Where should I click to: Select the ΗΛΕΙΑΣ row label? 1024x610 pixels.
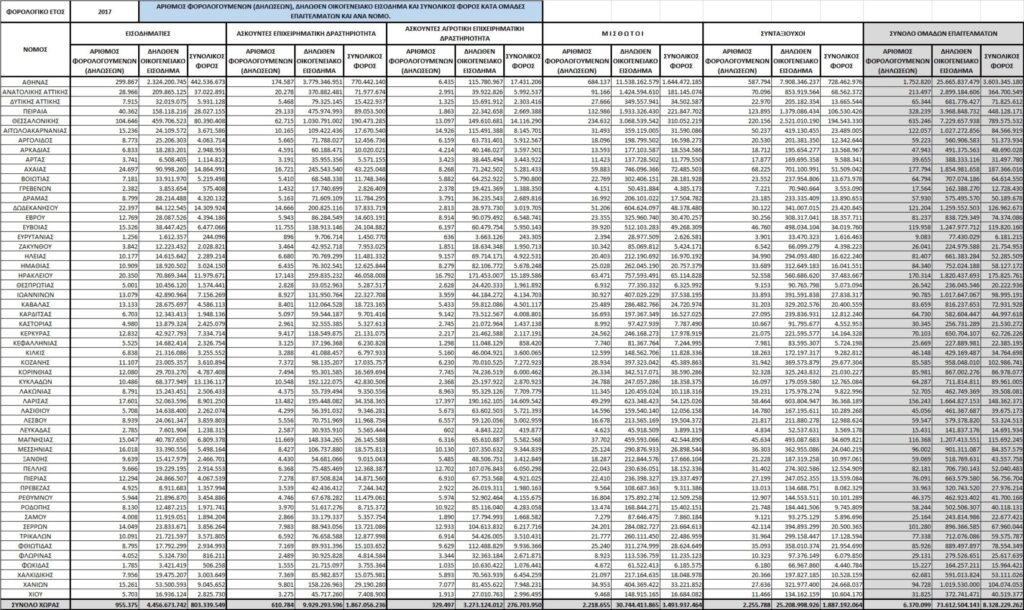pos(35,256)
